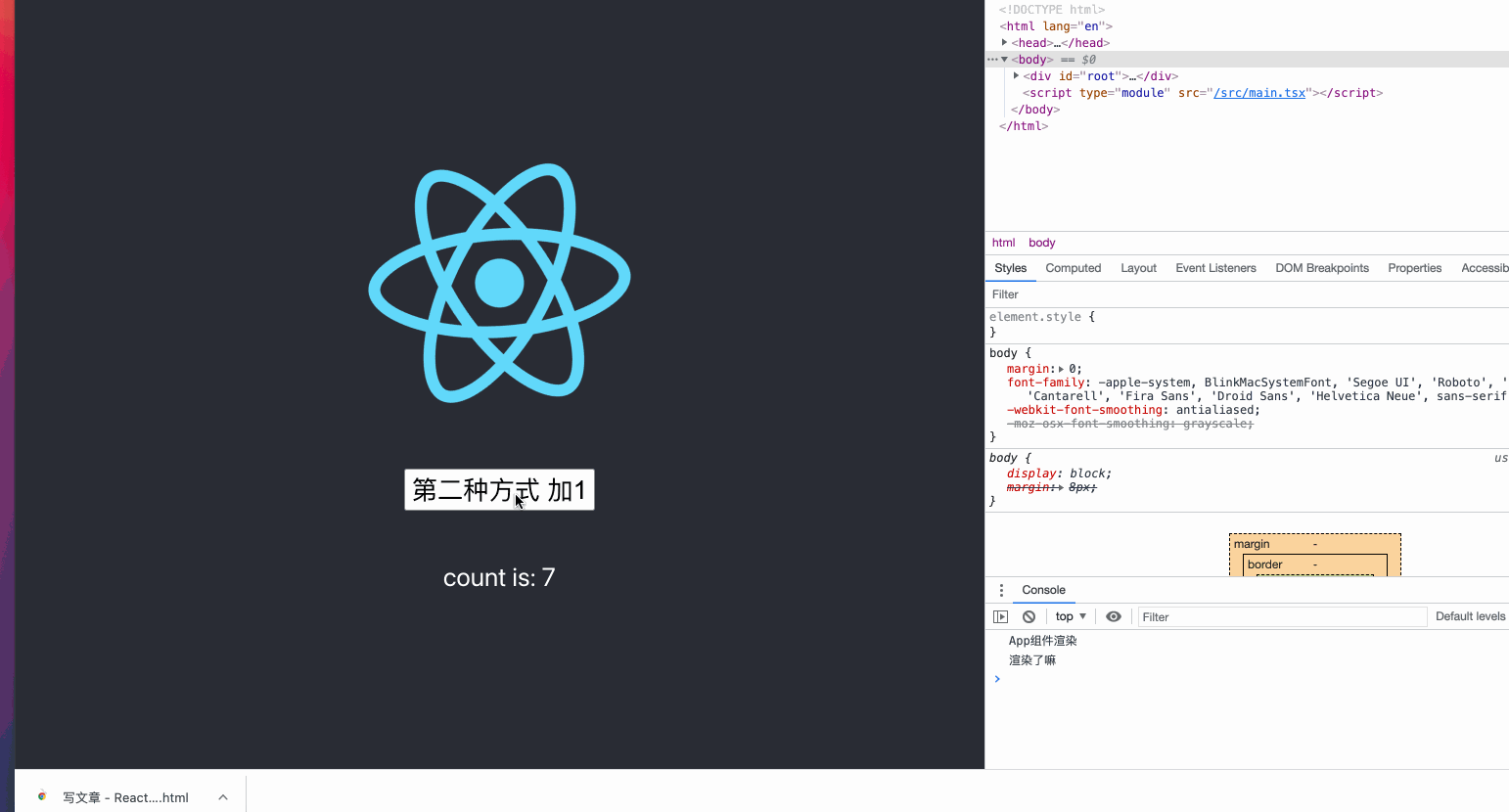Open the console drawer three-dot menu
The width and height of the screenshot is (1509, 812).
click(1001, 590)
